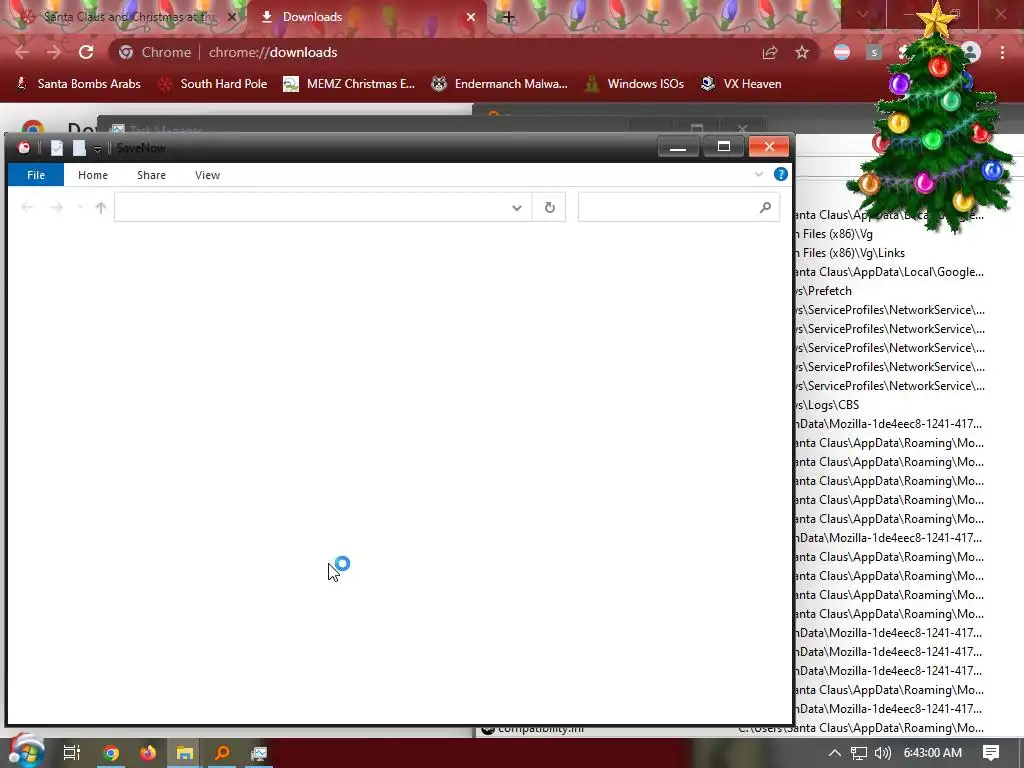
Task: Select the 'Files (x86)\Vg\Links' row behind
Action: coord(850,253)
